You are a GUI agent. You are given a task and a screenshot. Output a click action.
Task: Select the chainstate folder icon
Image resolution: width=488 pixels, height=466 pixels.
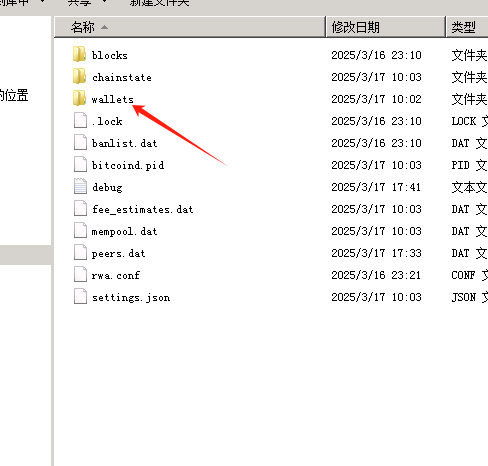click(x=79, y=76)
